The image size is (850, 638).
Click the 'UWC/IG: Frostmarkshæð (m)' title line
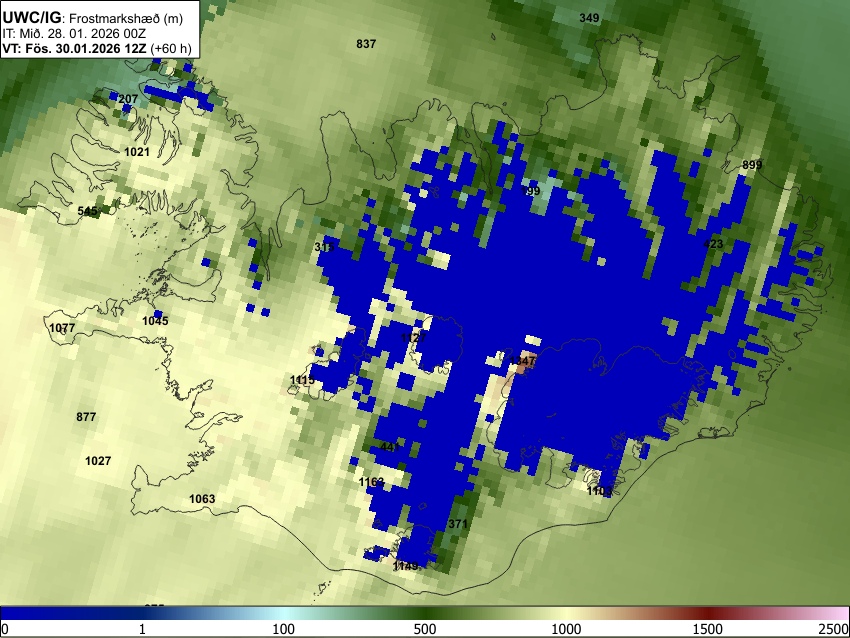click(x=93, y=18)
